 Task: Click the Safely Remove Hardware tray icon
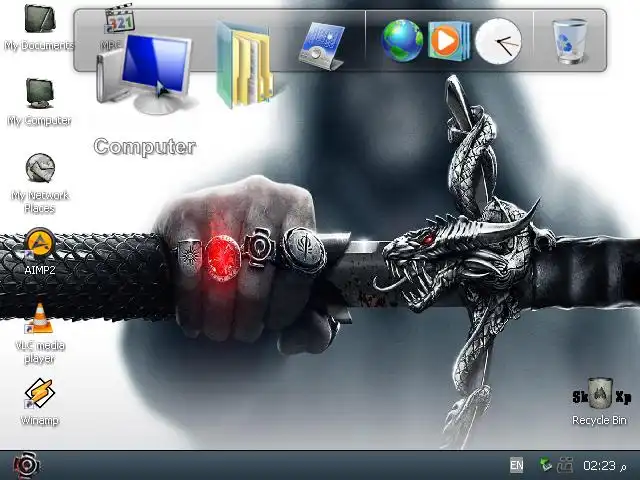[x=545, y=465]
